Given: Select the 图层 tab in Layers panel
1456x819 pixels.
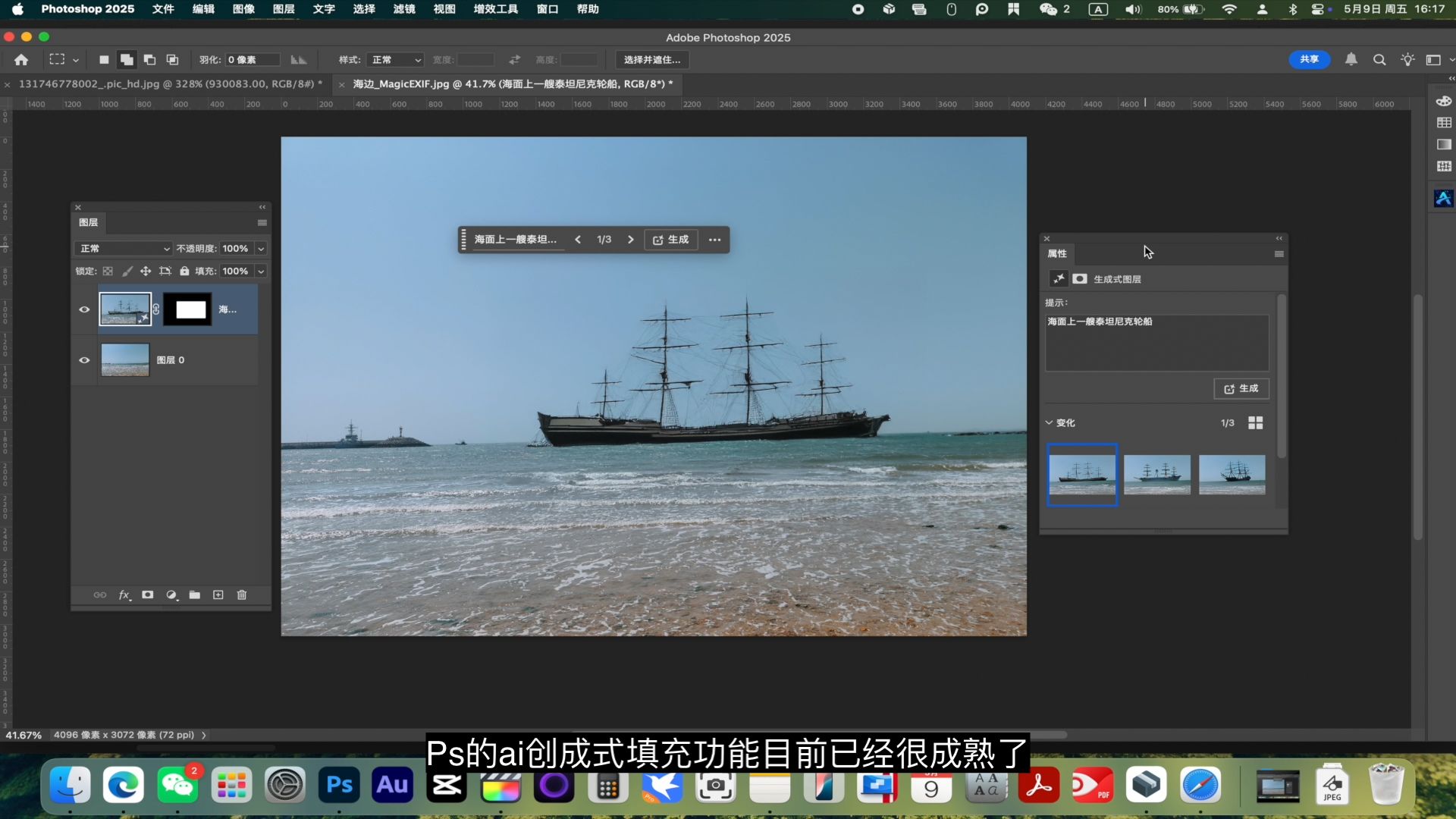Looking at the screenshot, I should [x=89, y=222].
